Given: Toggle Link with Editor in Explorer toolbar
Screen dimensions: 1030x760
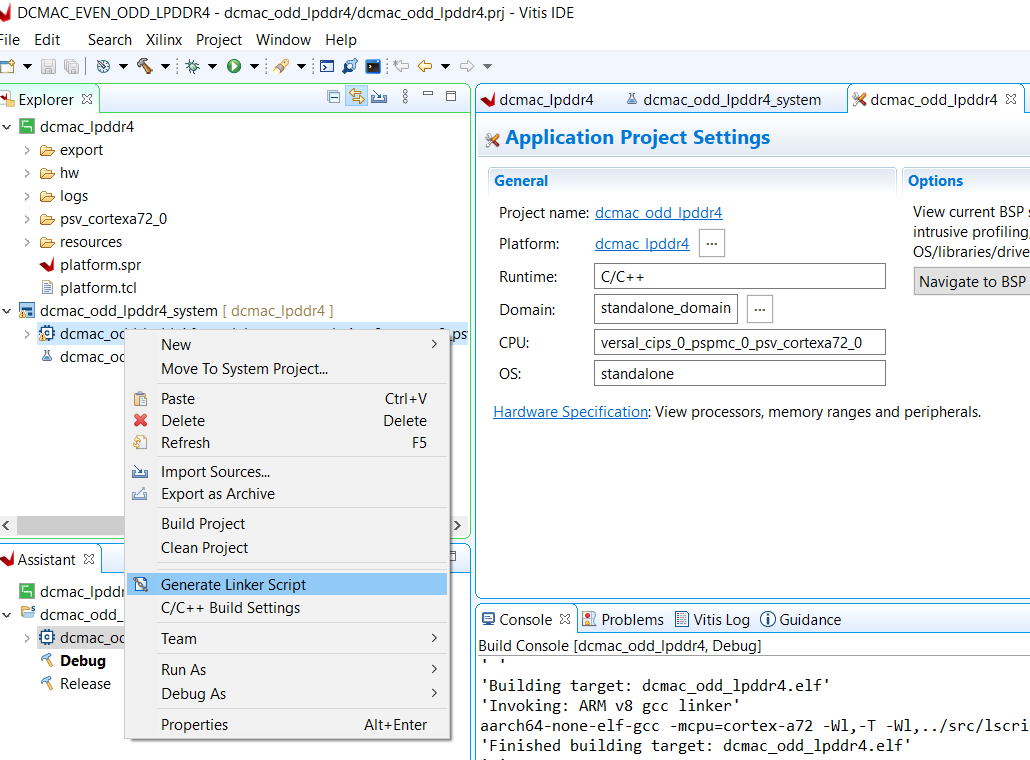Looking at the screenshot, I should point(355,97).
